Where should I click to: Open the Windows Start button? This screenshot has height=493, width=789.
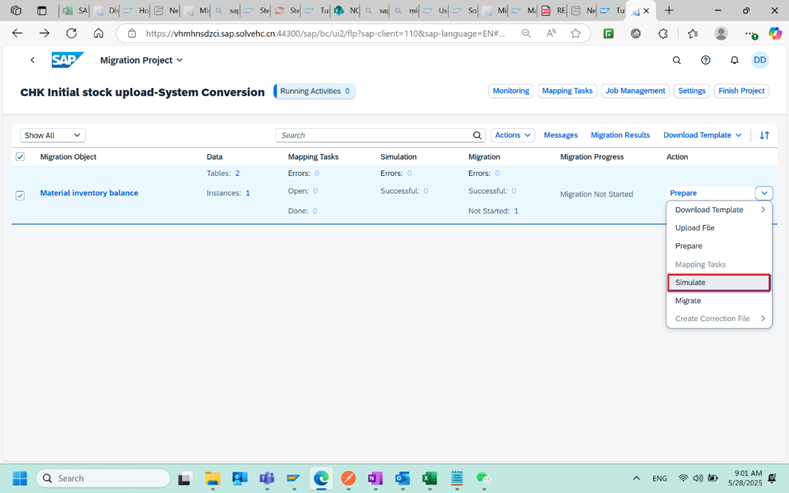point(20,478)
